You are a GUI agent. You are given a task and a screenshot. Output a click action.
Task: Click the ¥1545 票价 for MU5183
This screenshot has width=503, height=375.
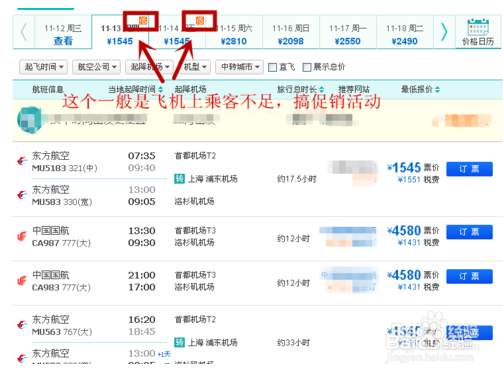coord(413,168)
